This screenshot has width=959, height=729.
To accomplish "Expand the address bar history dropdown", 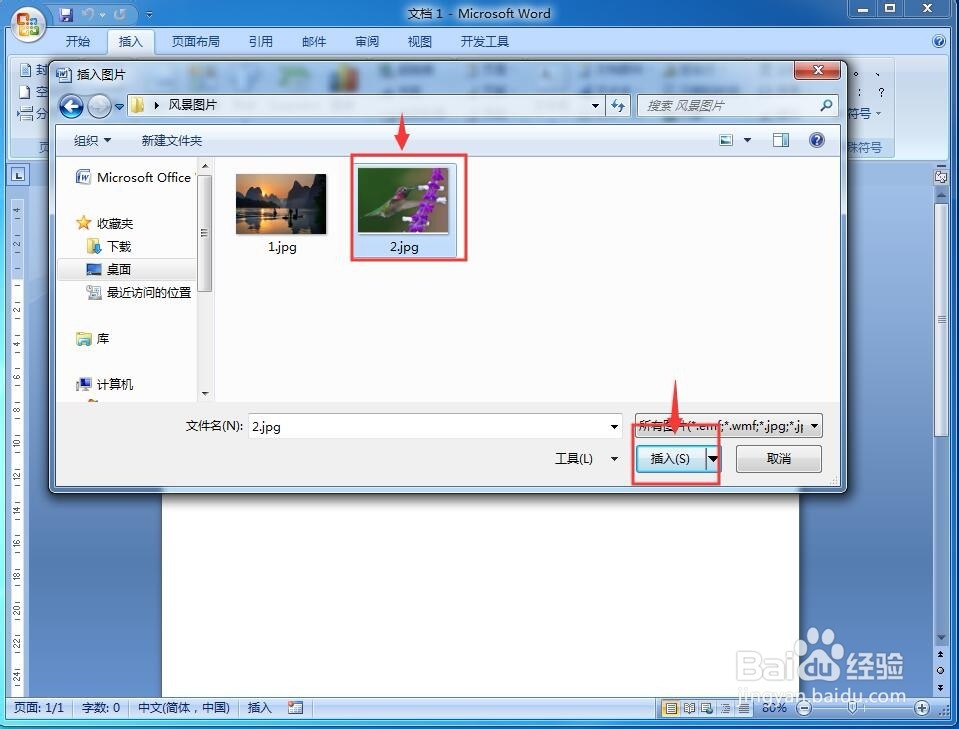I will pos(595,106).
